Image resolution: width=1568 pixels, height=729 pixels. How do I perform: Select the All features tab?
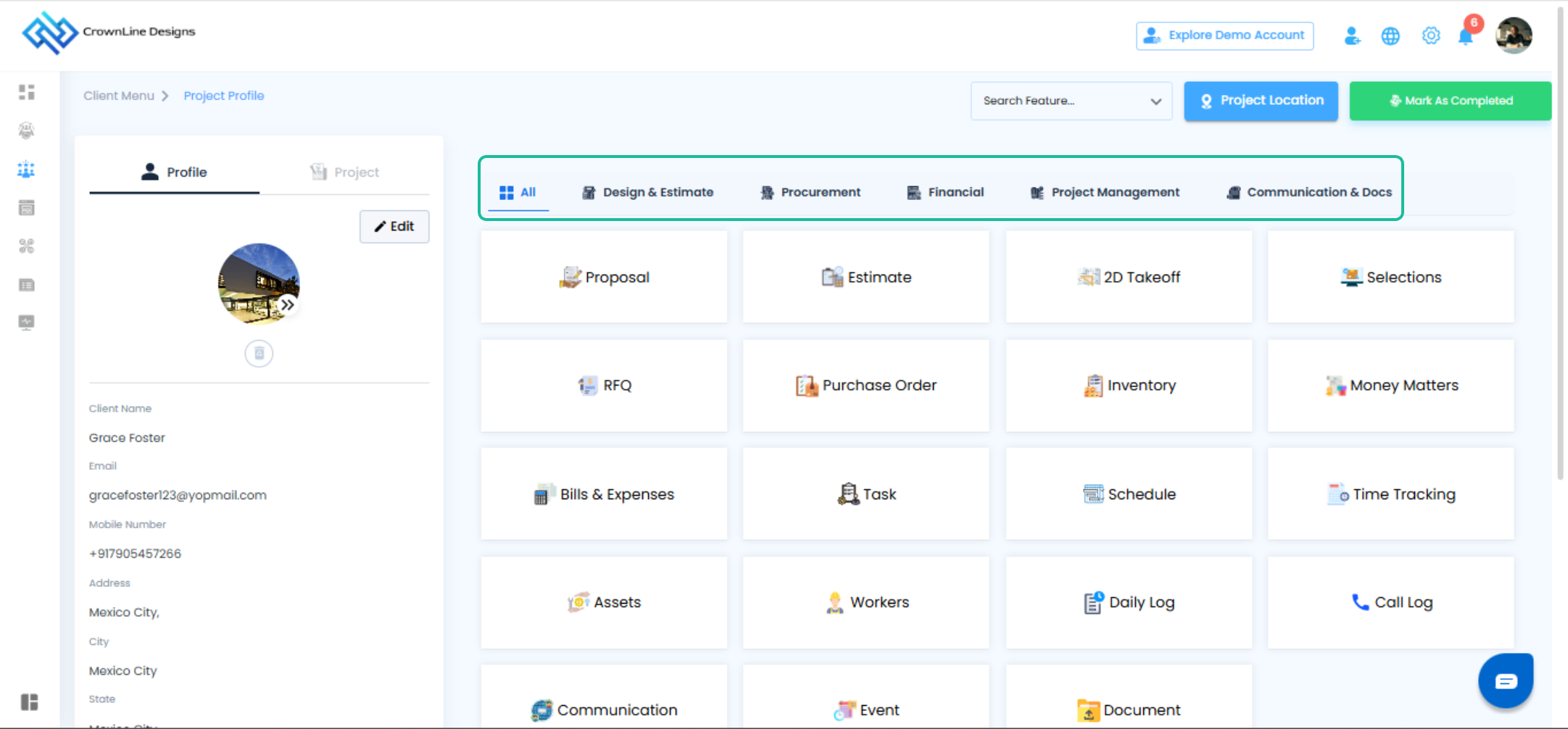518,192
